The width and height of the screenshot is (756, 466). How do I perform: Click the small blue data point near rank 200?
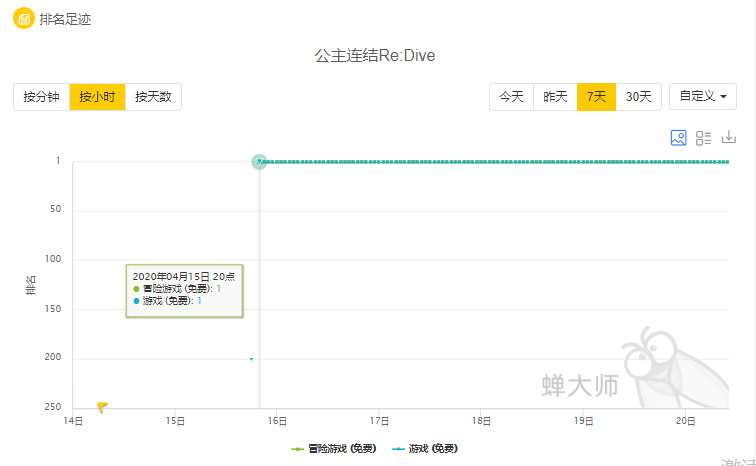[x=251, y=359]
